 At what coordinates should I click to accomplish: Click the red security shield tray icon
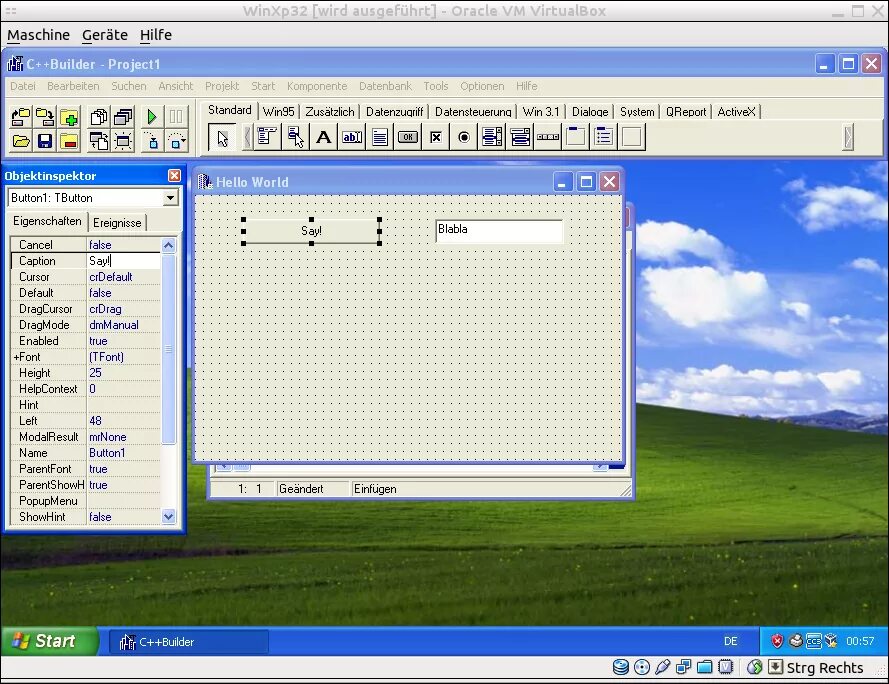[x=777, y=641]
